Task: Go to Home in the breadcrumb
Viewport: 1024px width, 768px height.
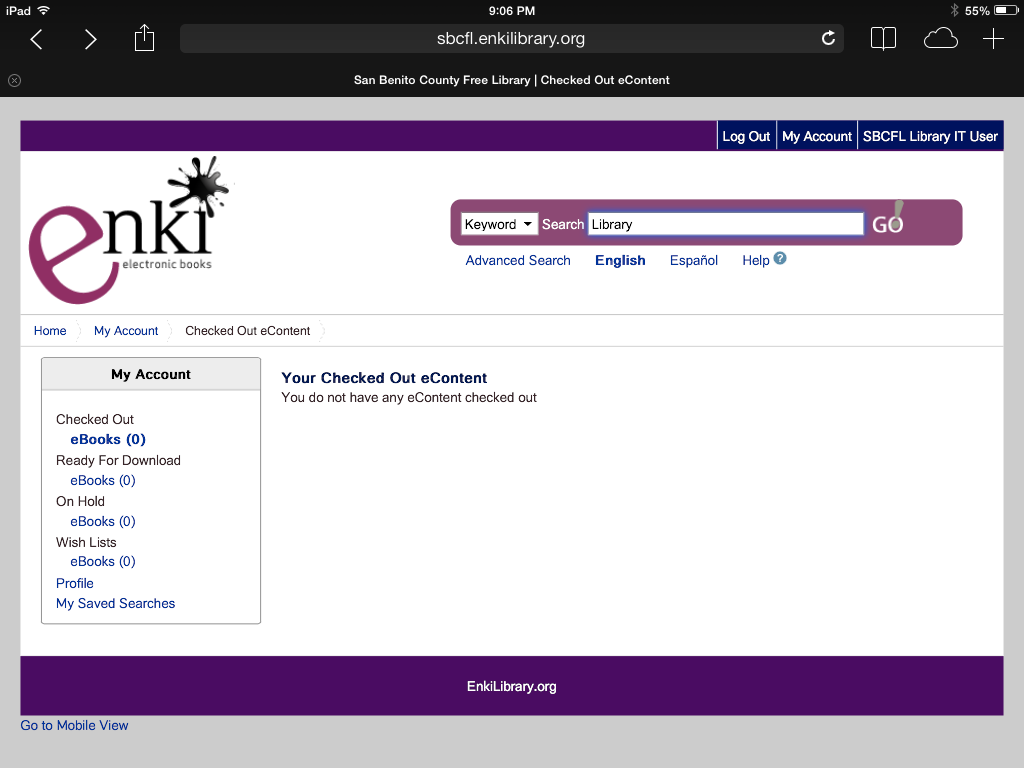Action: (x=50, y=330)
